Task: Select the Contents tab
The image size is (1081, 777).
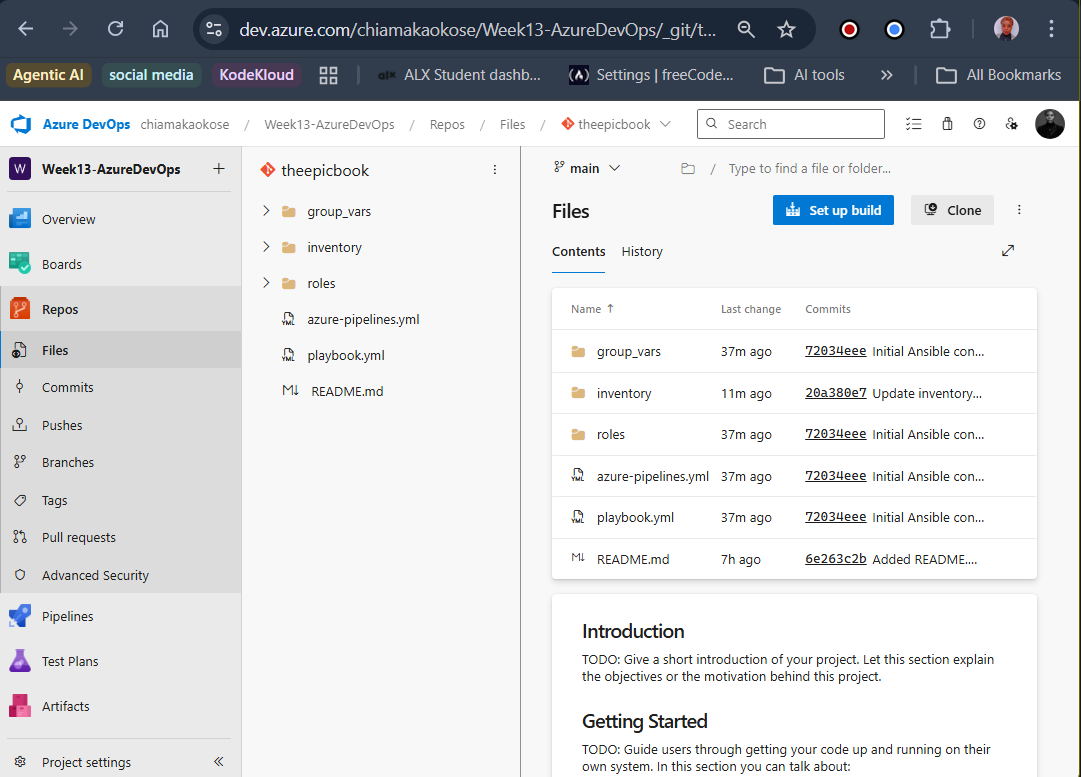Action: click(x=578, y=252)
